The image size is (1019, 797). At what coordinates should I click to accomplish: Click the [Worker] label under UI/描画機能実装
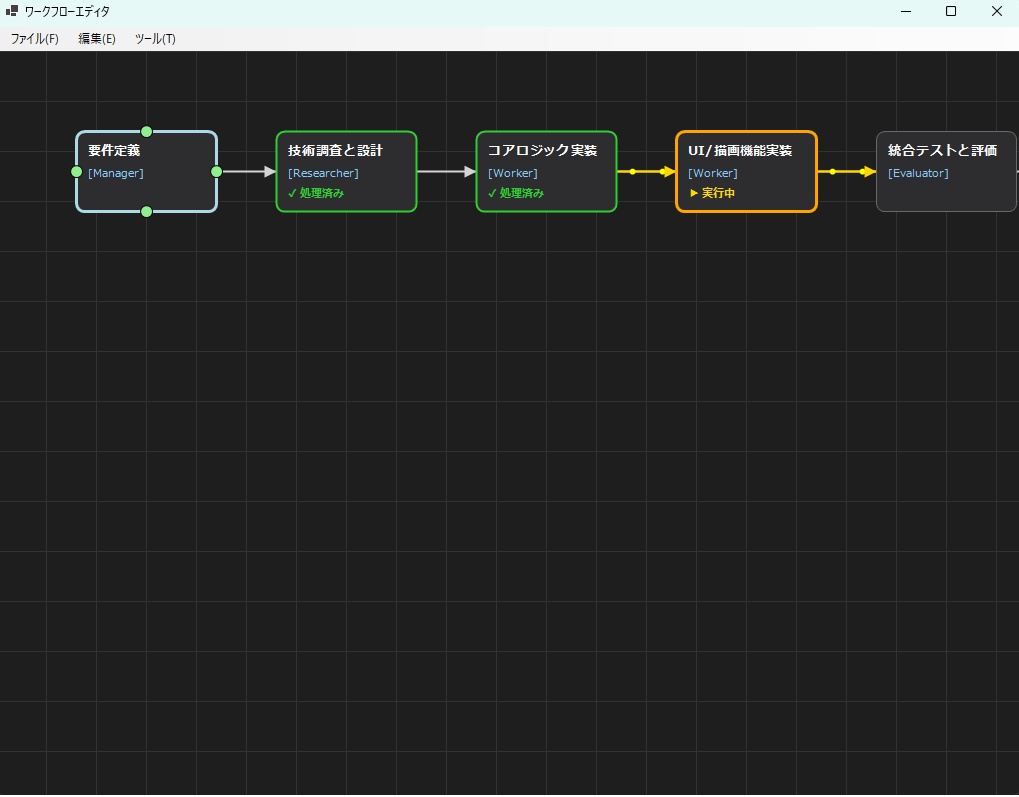(713, 173)
